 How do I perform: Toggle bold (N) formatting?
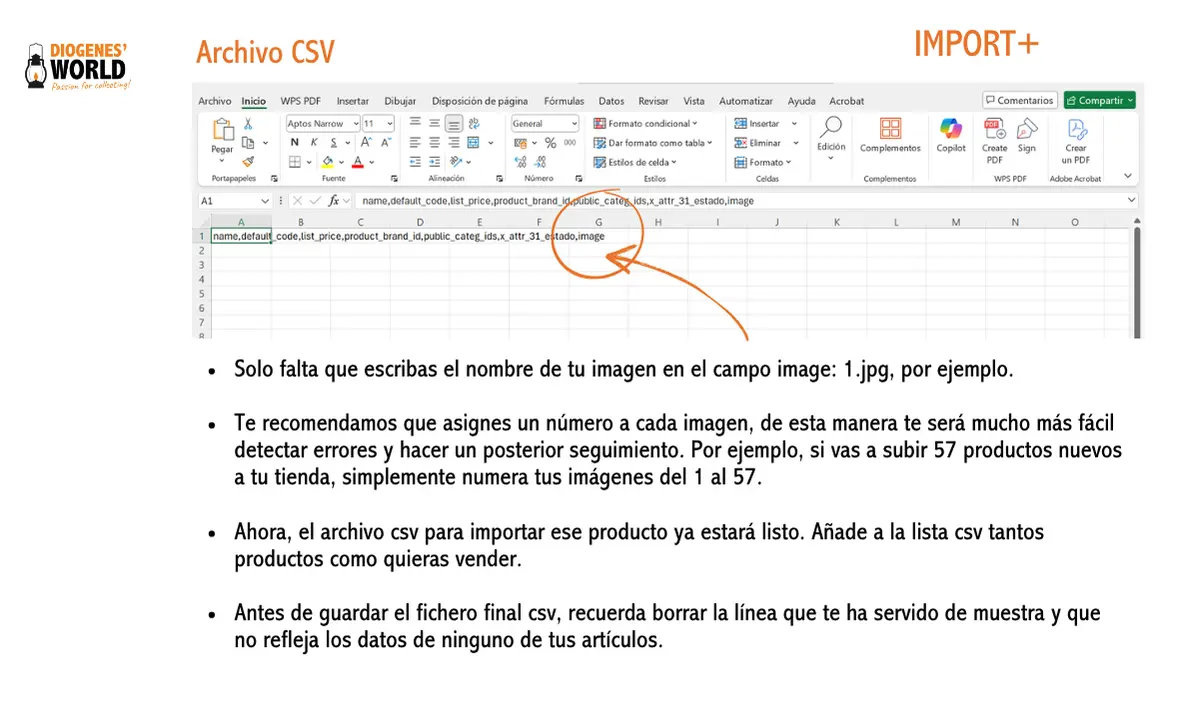coord(295,143)
